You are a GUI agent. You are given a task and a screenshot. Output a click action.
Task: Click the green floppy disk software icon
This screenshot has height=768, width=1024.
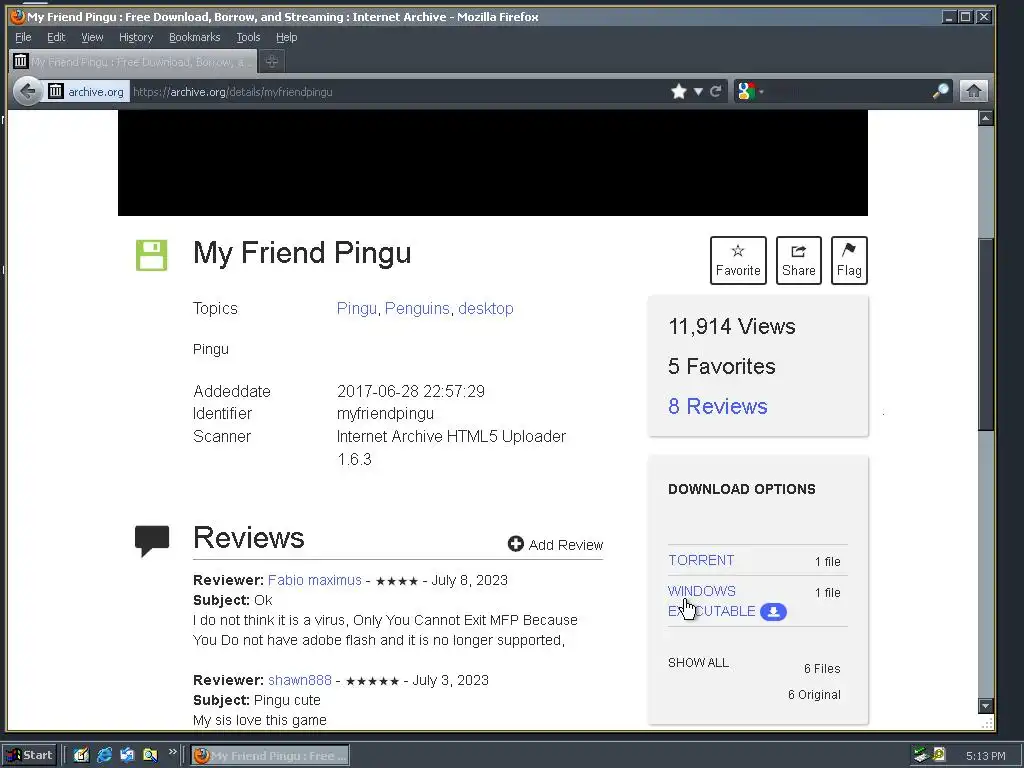coord(152,255)
